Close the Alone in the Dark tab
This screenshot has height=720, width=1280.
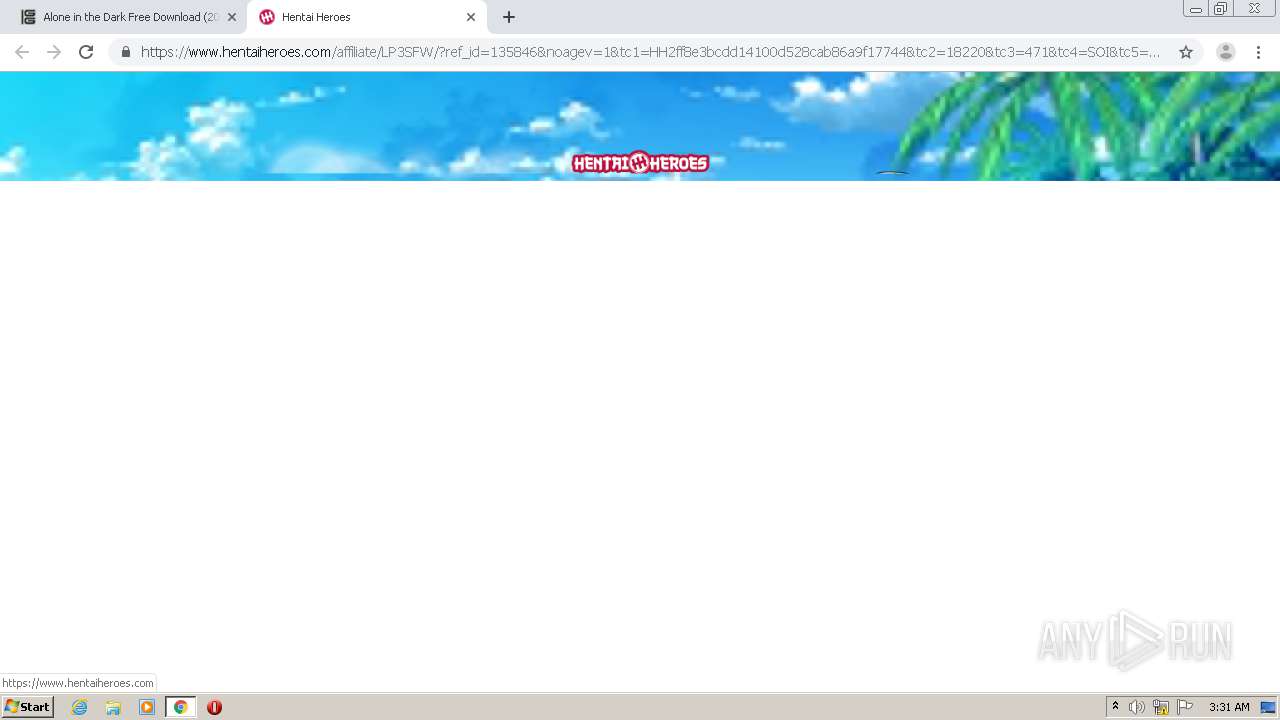pos(232,17)
